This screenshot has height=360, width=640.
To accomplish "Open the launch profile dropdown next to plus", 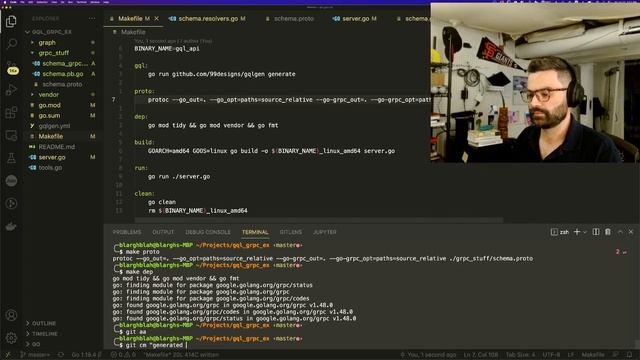I will click(584, 232).
